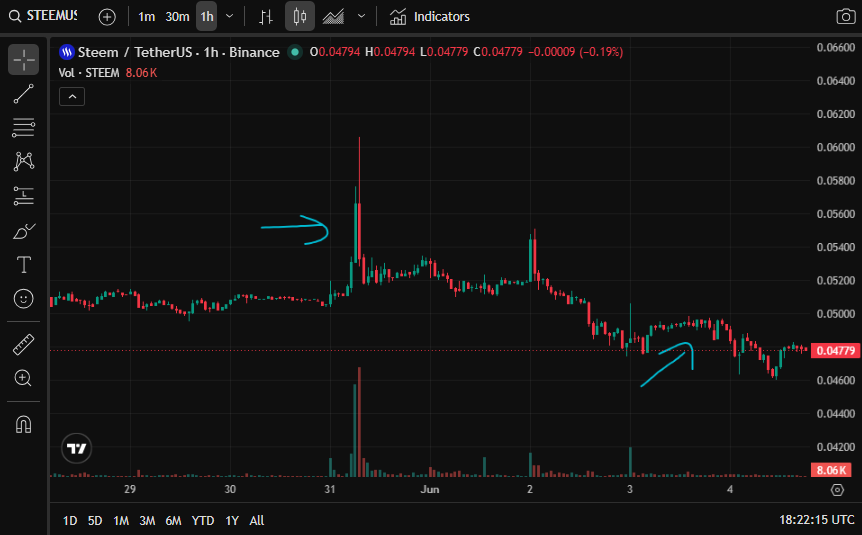862x535 pixels.
Task: Open symbol search with the magnifier icon
Action: [x=15, y=16]
